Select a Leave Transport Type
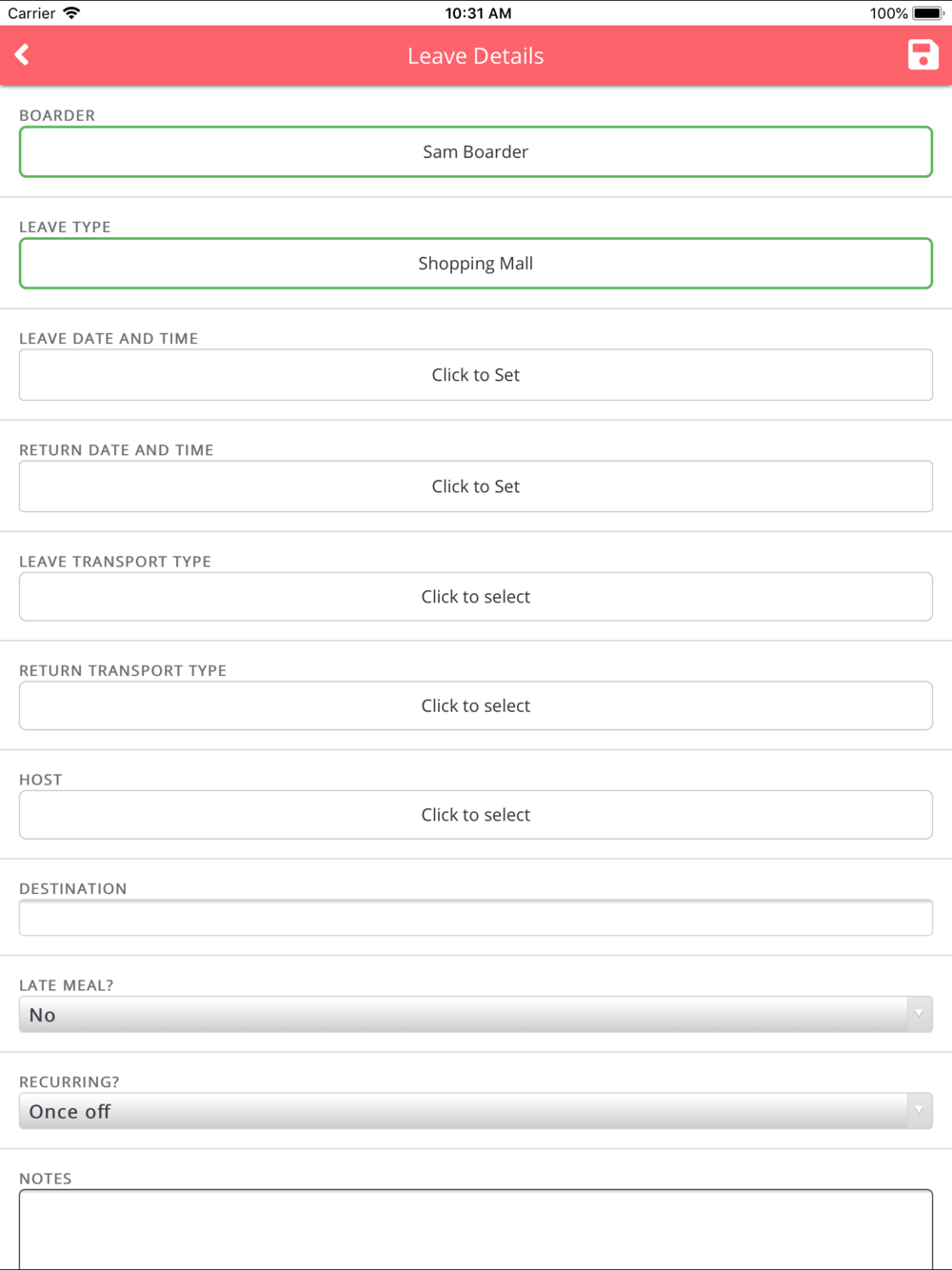The image size is (952, 1270). [x=476, y=597]
